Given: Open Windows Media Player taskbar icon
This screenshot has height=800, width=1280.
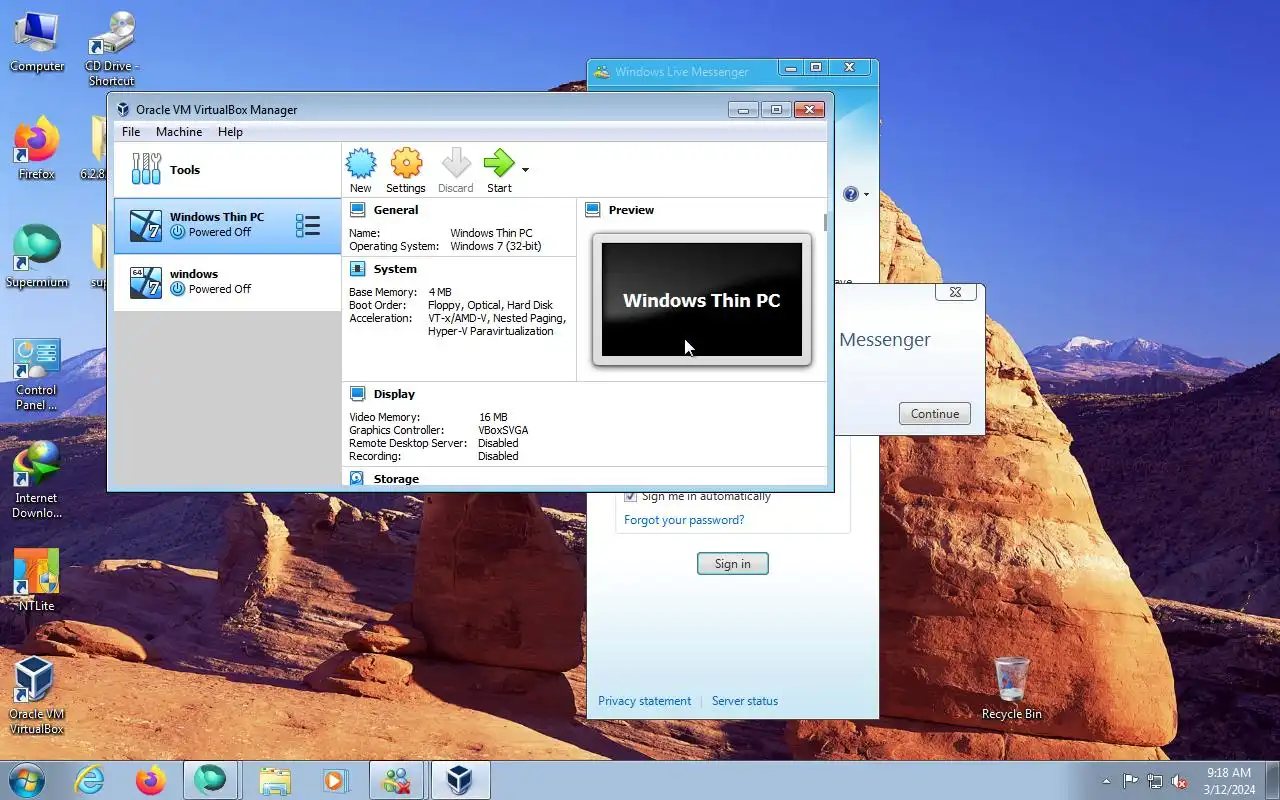Looking at the screenshot, I should pyautogui.click(x=335, y=780).
